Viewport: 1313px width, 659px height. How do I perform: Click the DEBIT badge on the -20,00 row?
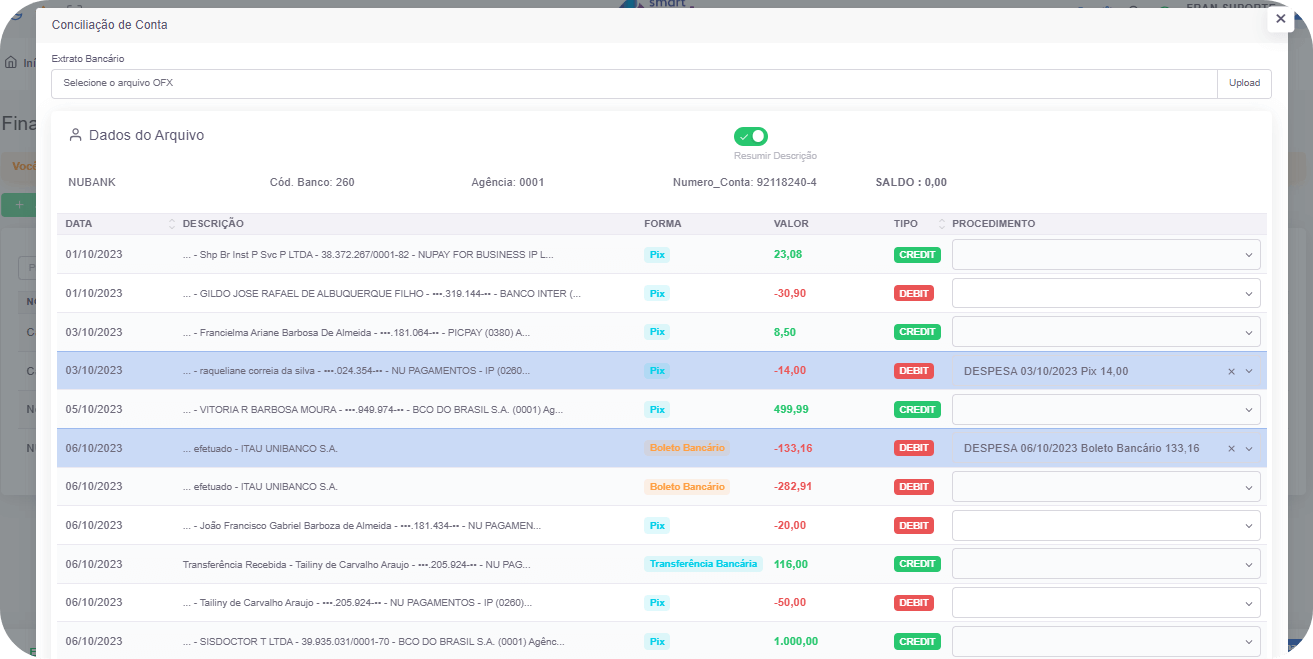(913, 526)
